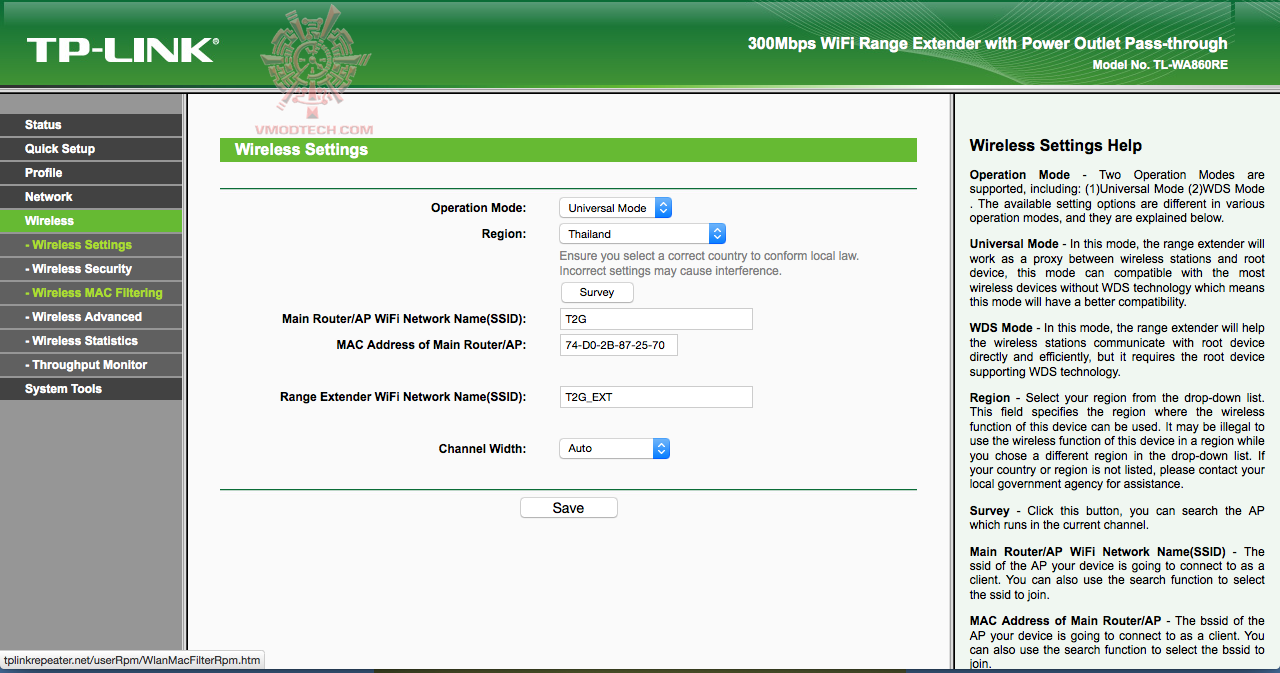
Task: Click the '300Mbps WiFi Range Extender' header title
Action: tap(987, 44)
